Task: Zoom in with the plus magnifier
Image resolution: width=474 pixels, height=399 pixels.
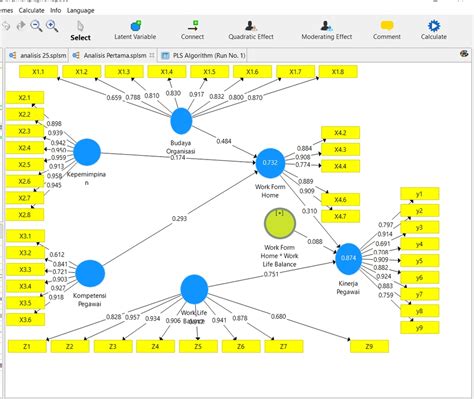Action: pos(52,26)
